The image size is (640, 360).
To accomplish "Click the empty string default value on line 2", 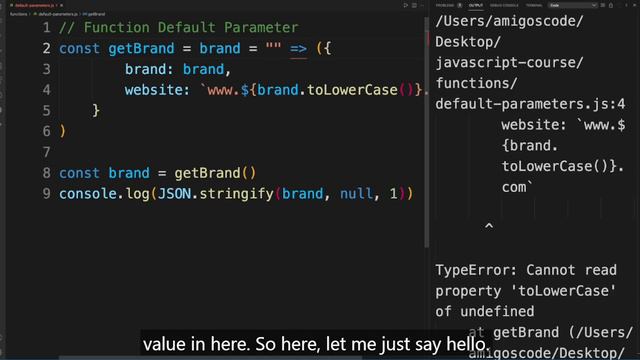I will [x=273, y=46].
